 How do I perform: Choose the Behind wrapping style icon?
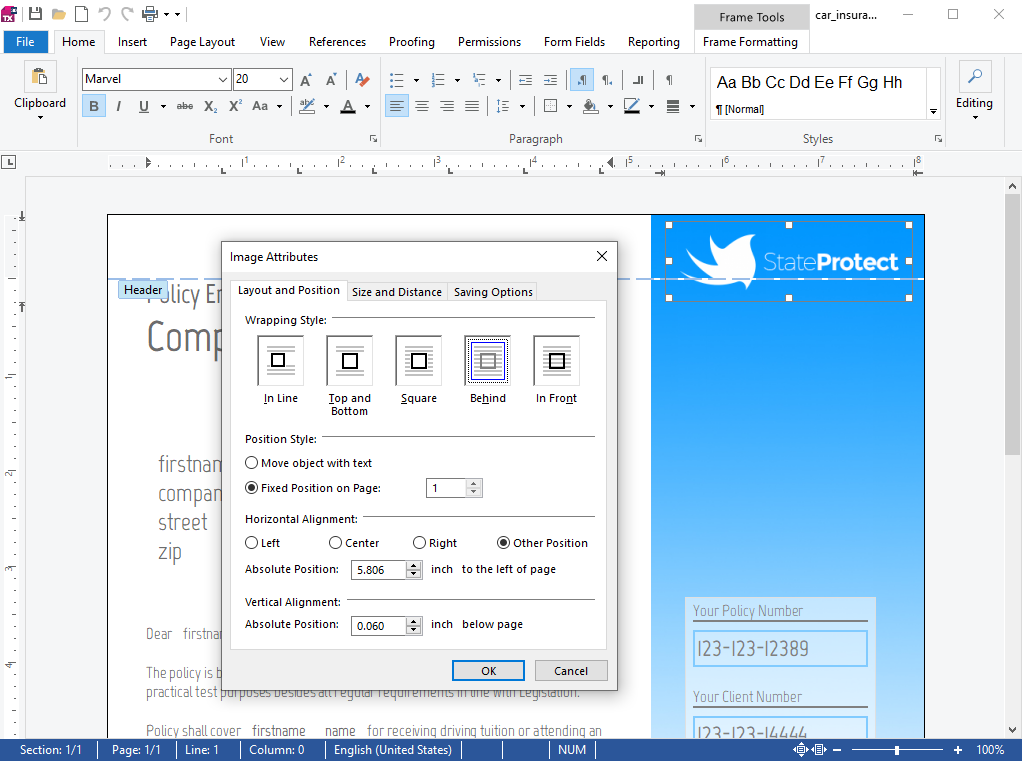point(487,361)
